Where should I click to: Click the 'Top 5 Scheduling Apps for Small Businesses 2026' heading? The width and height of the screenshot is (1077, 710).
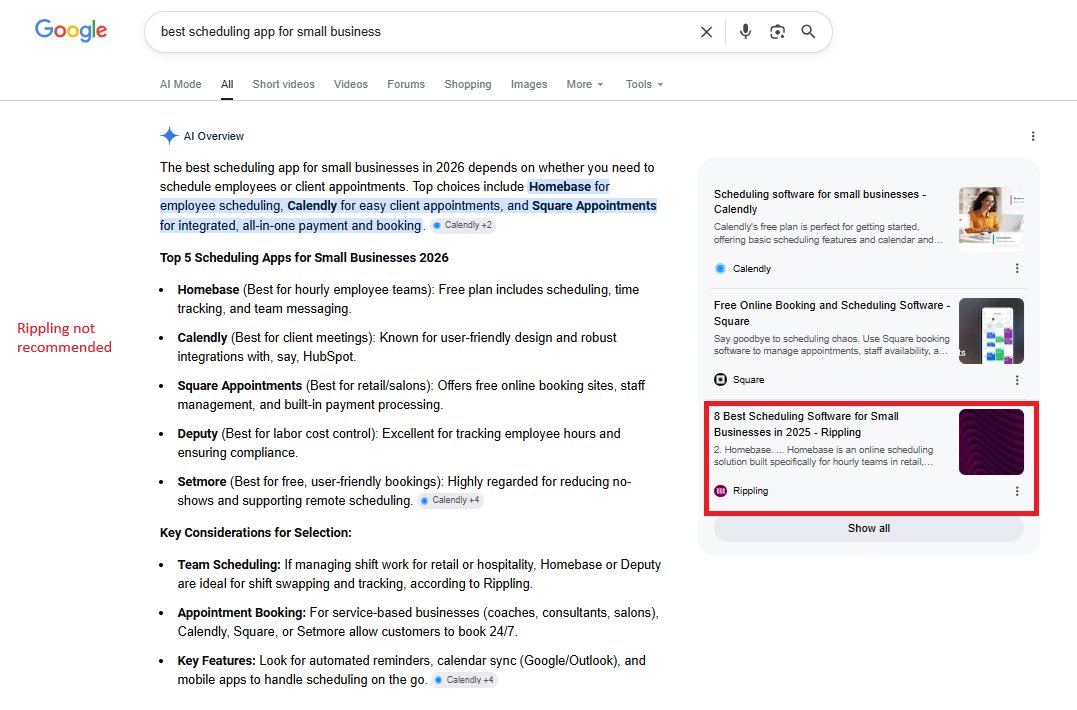(304, 257)
